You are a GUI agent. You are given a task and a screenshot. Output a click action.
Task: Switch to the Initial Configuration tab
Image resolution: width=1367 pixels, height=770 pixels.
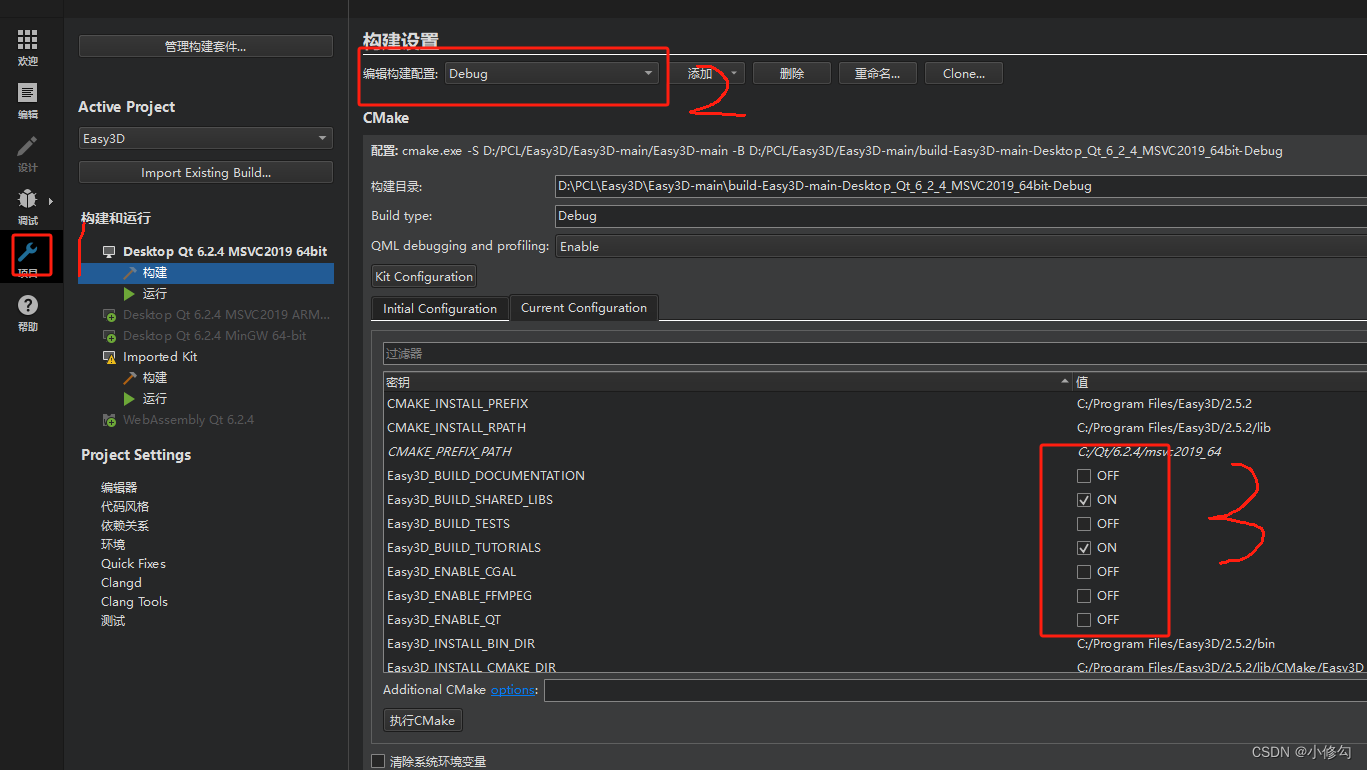click(x=439, y=308)
